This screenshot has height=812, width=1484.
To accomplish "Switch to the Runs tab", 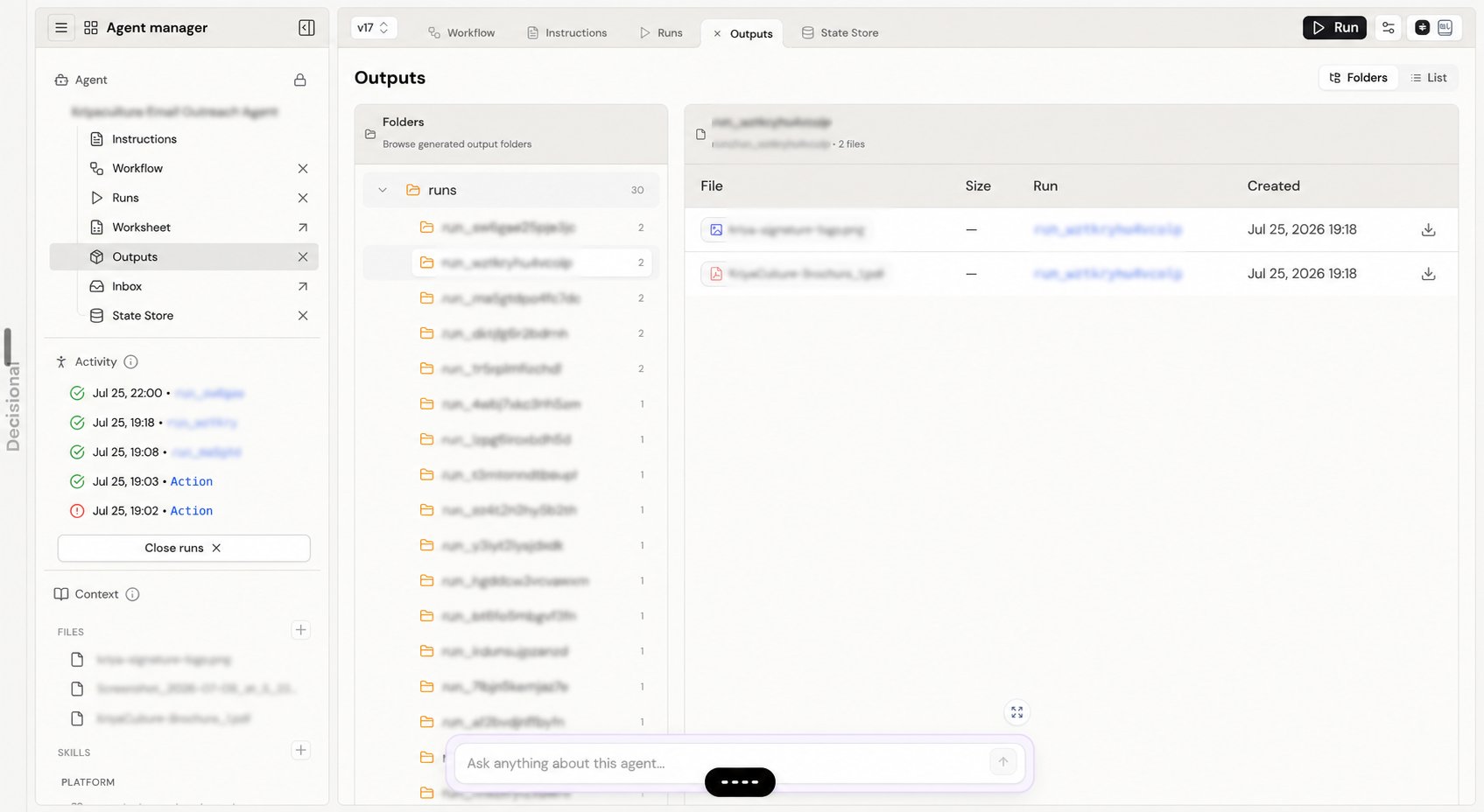I will click(661, 33).
